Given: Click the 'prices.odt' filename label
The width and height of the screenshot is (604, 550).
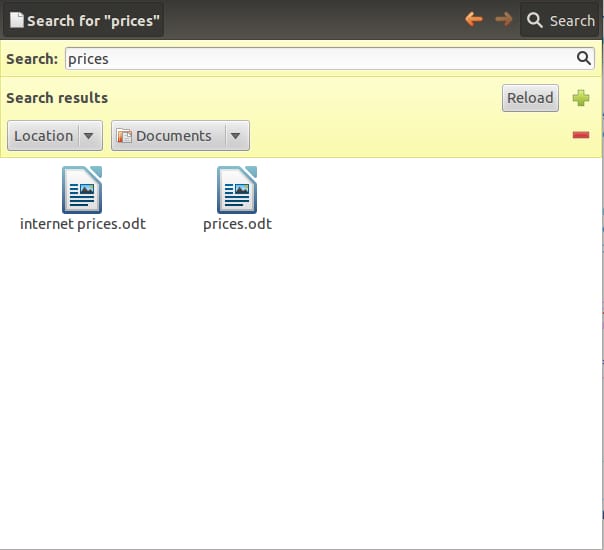Looking at the screenshot, I should [237, 224].
